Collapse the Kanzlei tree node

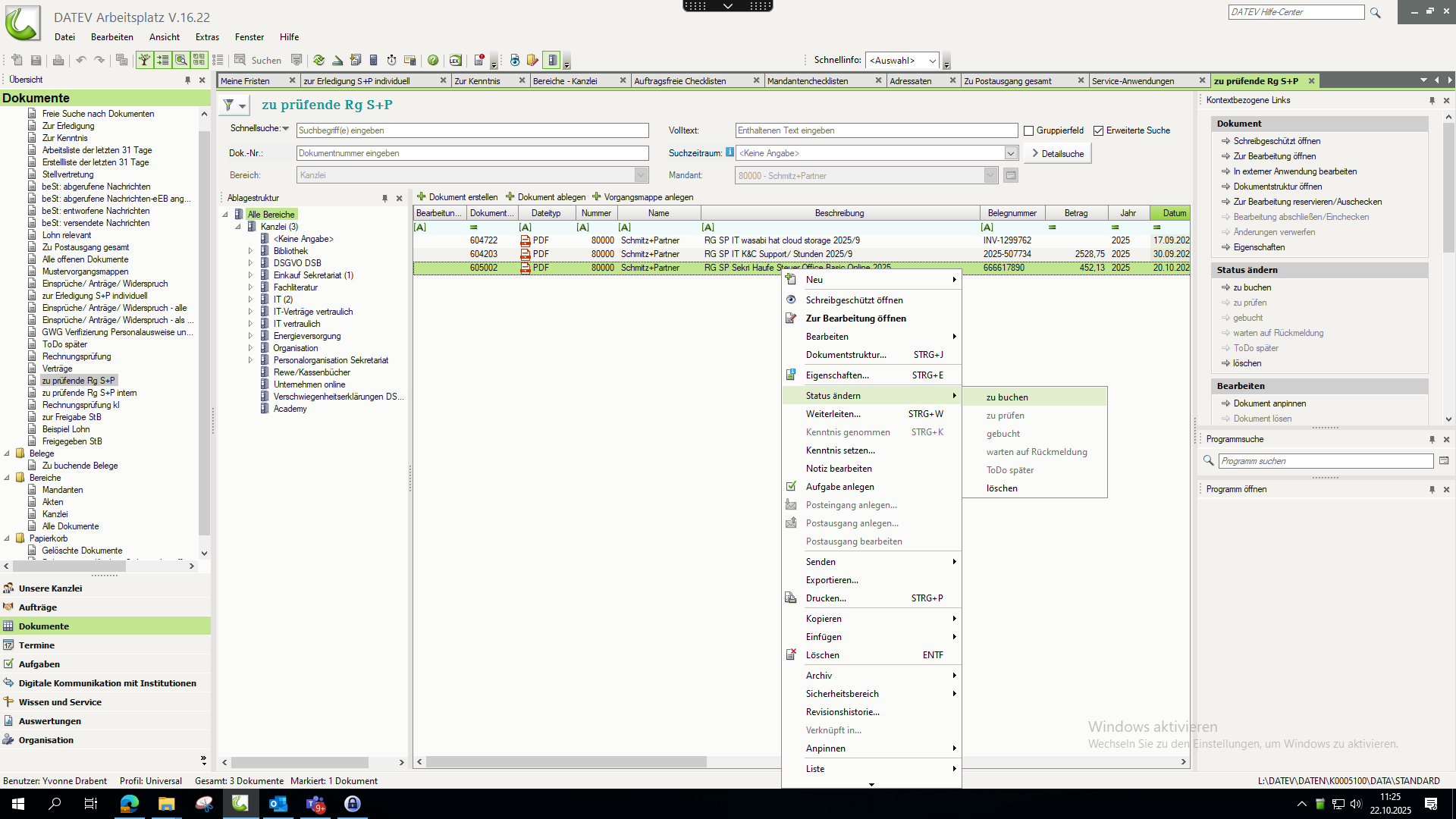click(238, 227)
